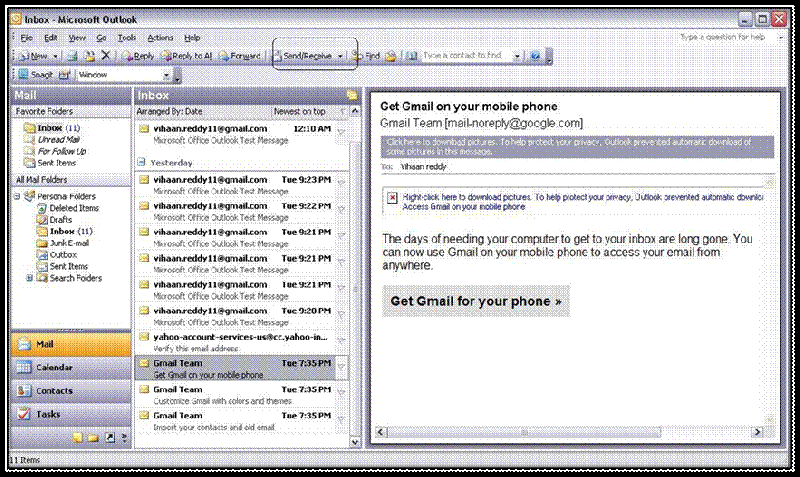Viewport: 800px width, 477px height.
Task: Open the Send/Receive dropdown arrow
Action: [340, 56]
